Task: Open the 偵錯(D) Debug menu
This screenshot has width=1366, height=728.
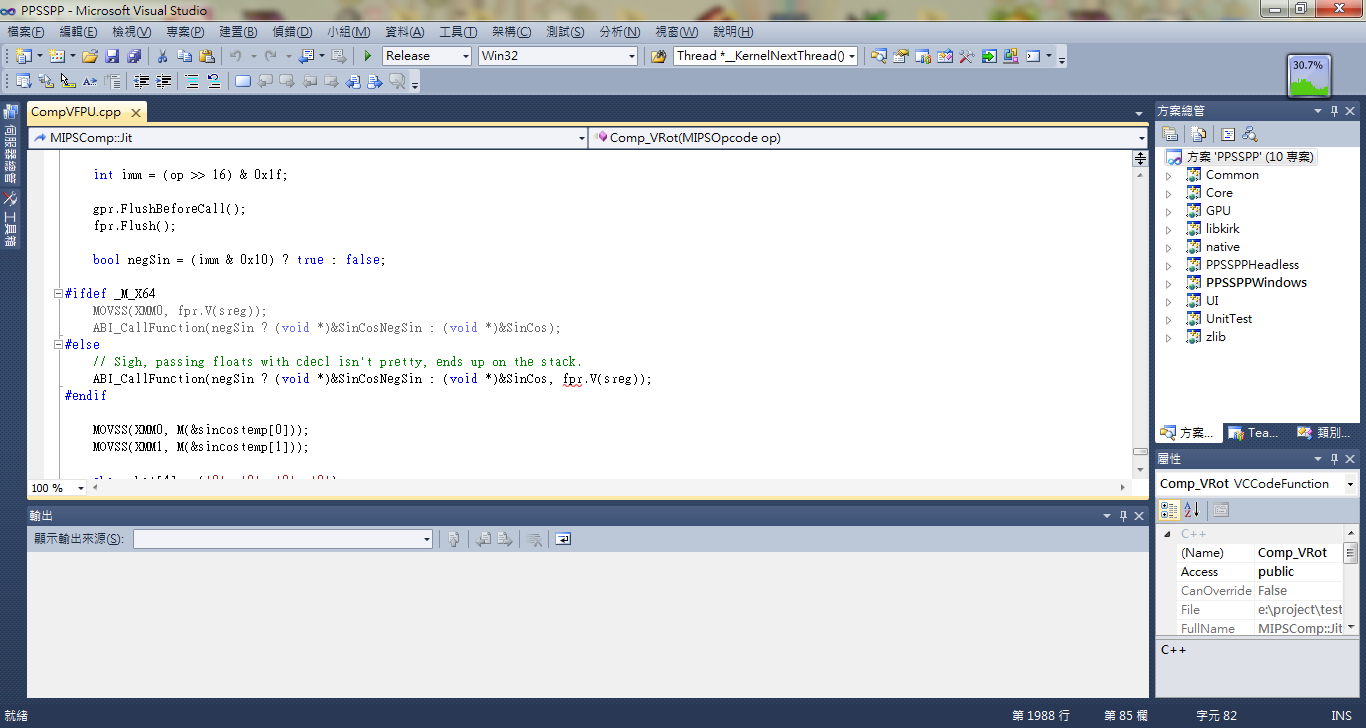Action: tap(292, 32)
